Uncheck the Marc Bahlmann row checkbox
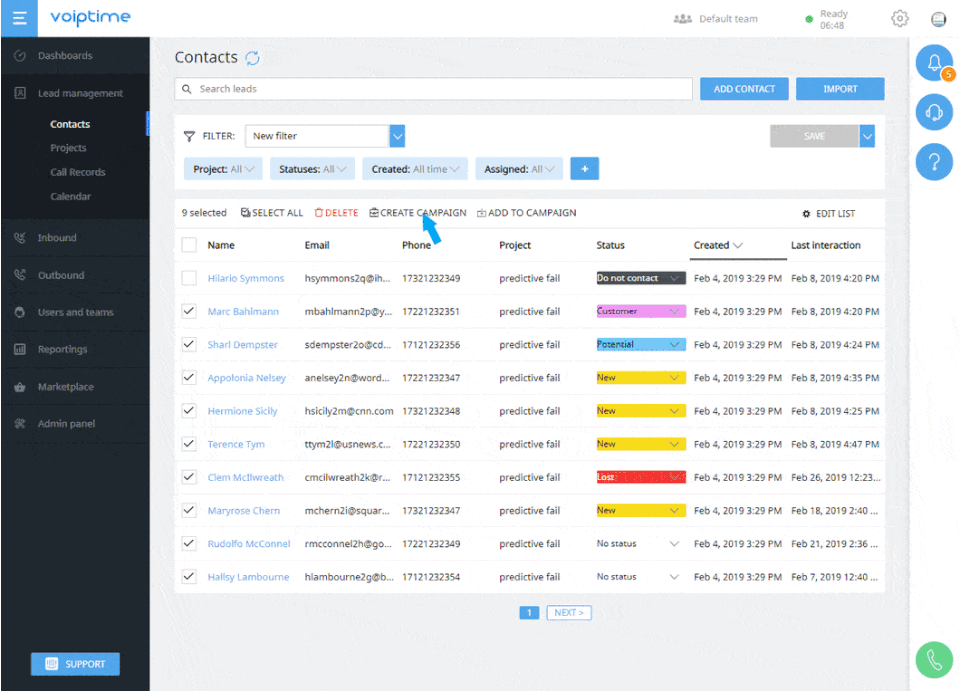 [189, 311]
